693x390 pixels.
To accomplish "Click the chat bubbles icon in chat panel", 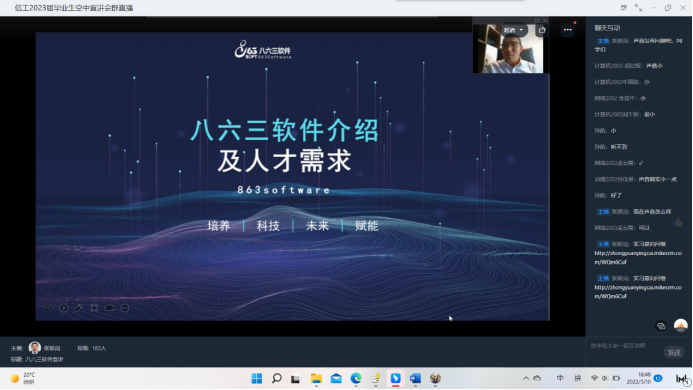I will [x=661, y=326].
